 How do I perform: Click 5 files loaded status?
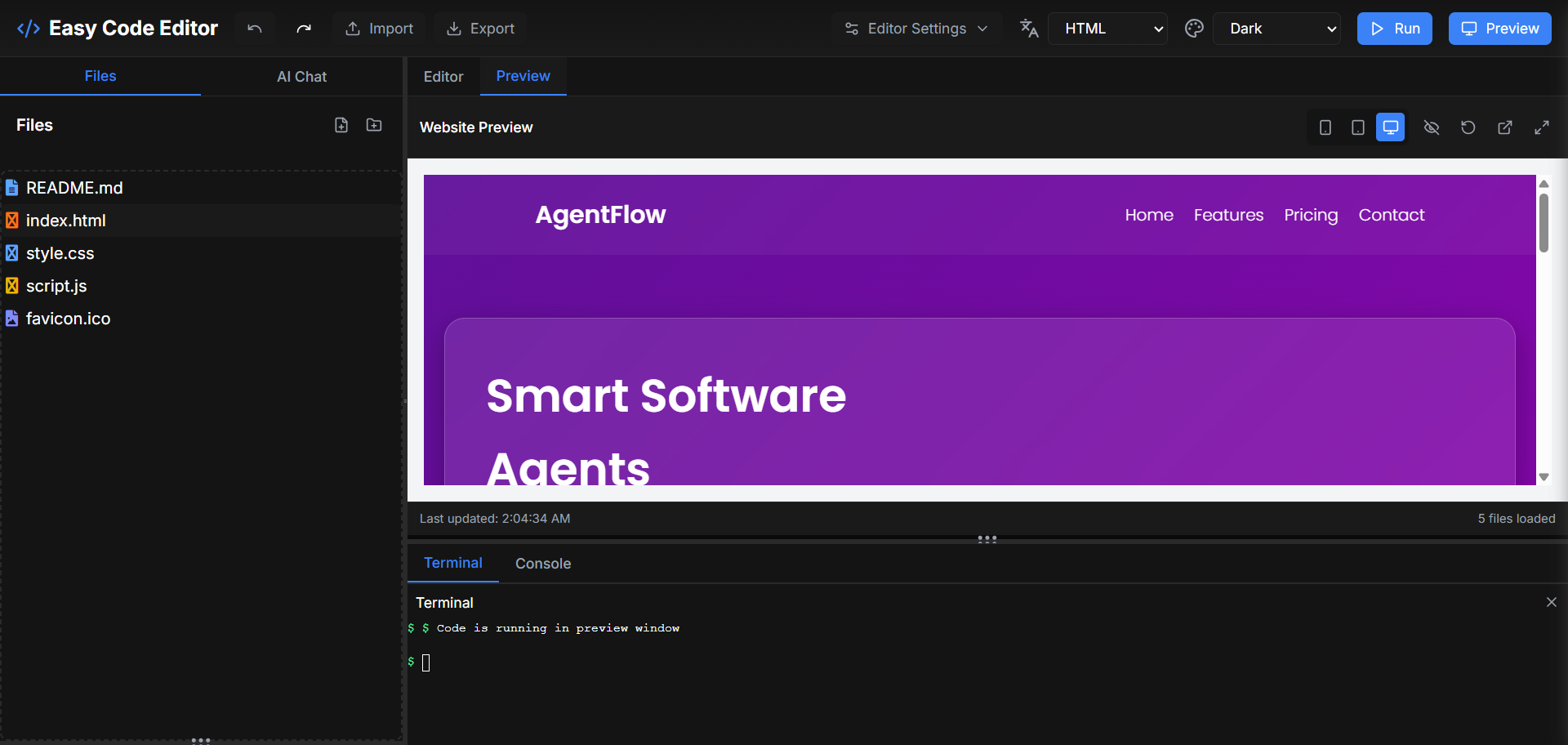pyautogui.click(x=1517, y=519)
